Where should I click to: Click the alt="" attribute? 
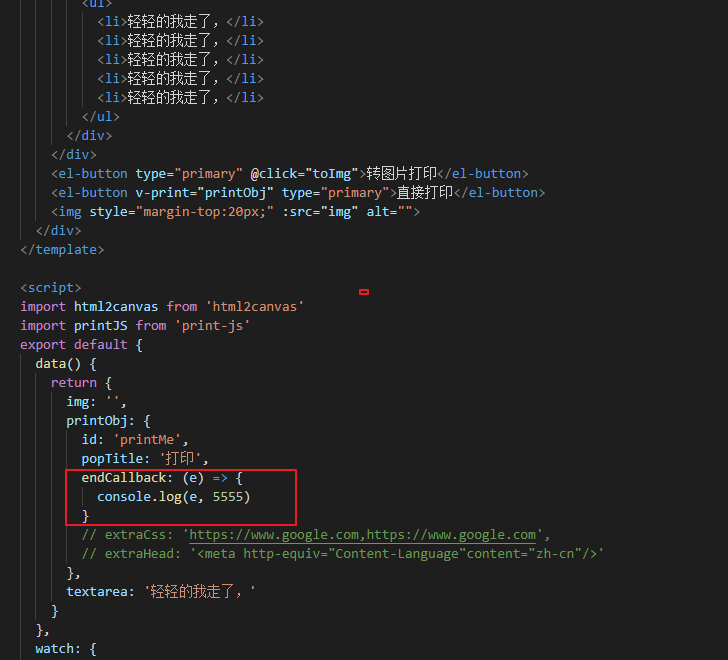(x=390, y=212)
